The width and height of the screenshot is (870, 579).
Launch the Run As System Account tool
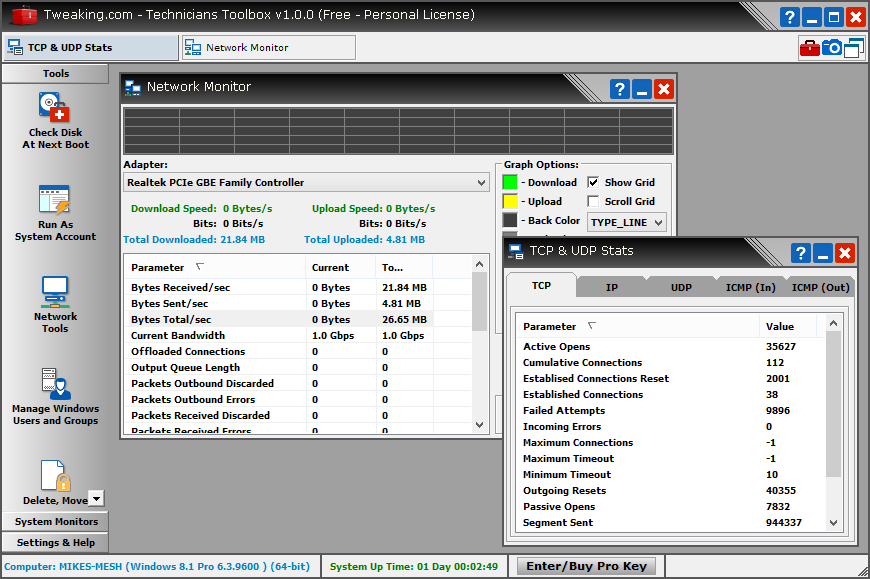[55, 213]
